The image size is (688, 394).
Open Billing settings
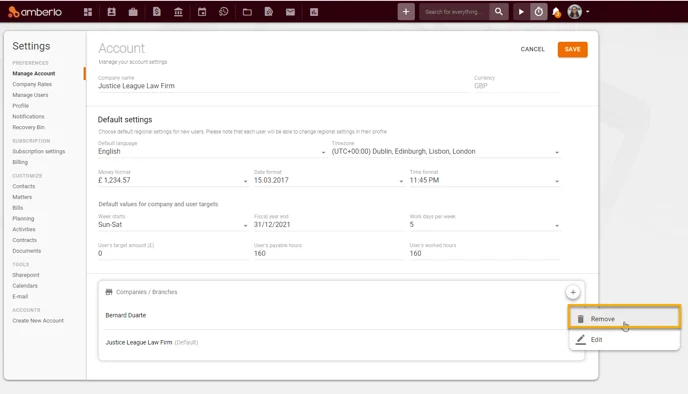point(20,162)
